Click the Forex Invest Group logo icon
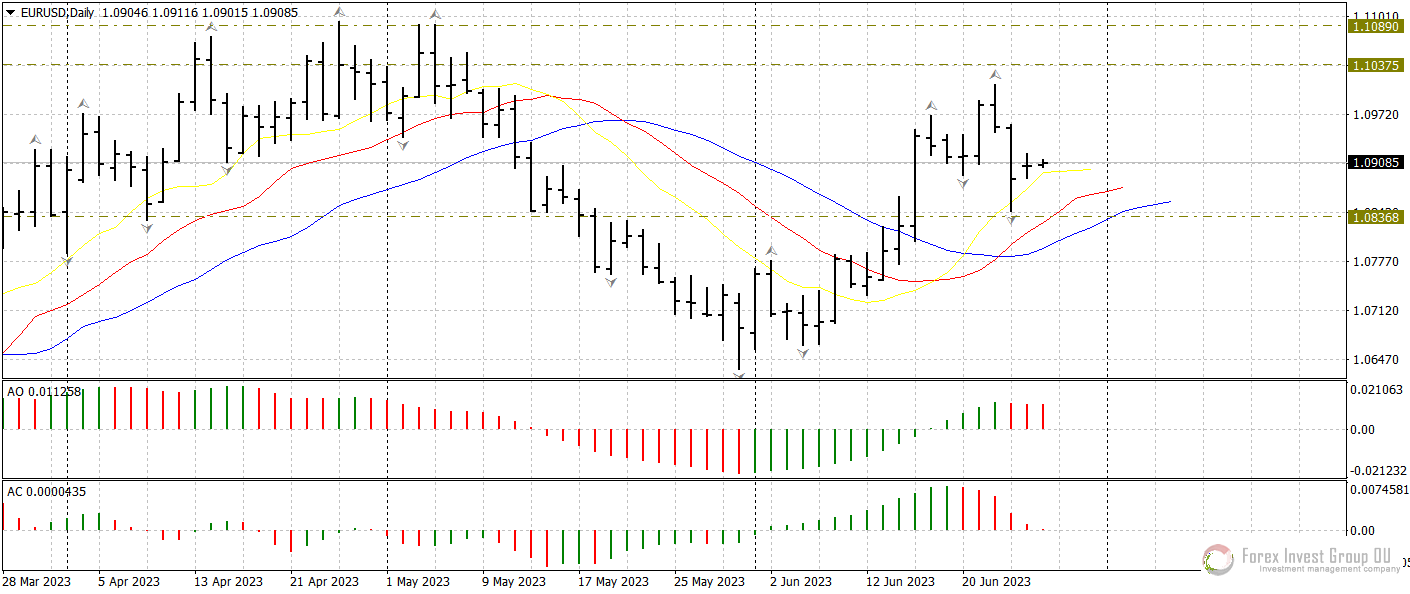Viewport: 1410px width, 594px height. click(1217, 559)
